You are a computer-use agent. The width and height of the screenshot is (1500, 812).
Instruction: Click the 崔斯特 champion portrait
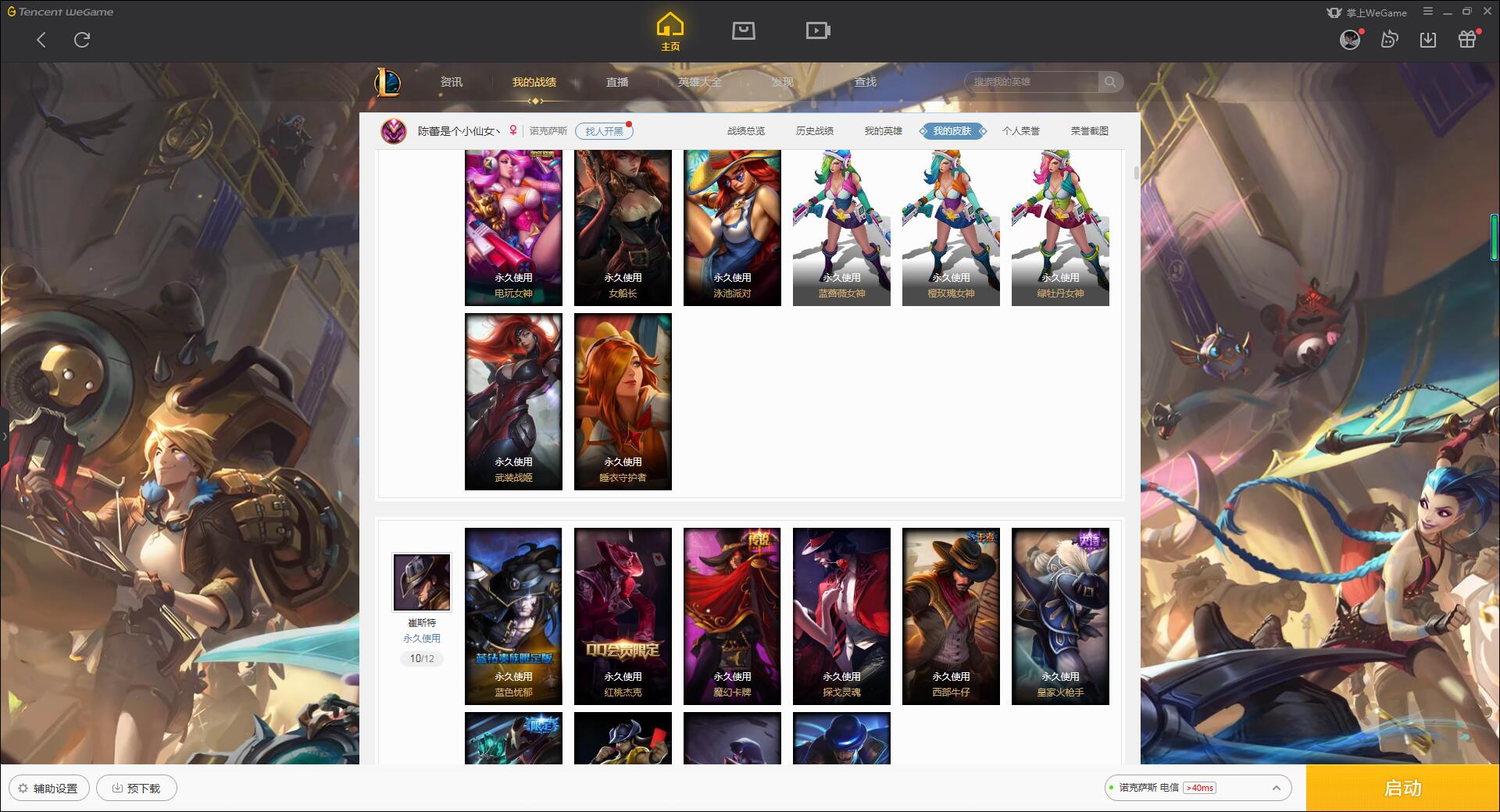point(422,582)
